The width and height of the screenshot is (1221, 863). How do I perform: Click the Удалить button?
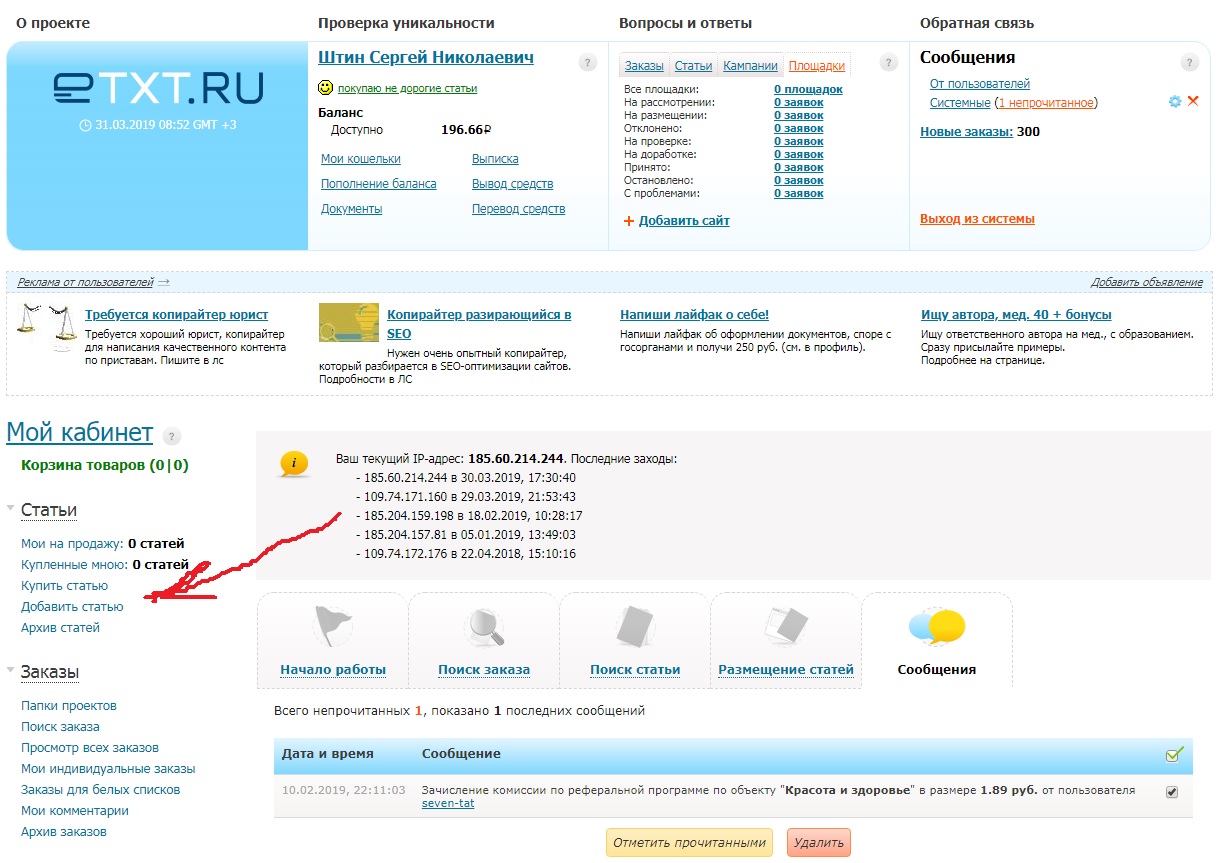[x=818, y=842]
